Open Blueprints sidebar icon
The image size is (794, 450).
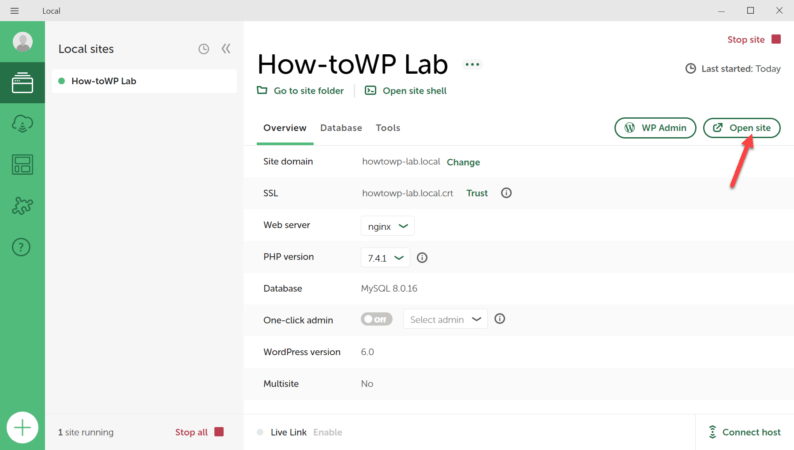(22, 165)
